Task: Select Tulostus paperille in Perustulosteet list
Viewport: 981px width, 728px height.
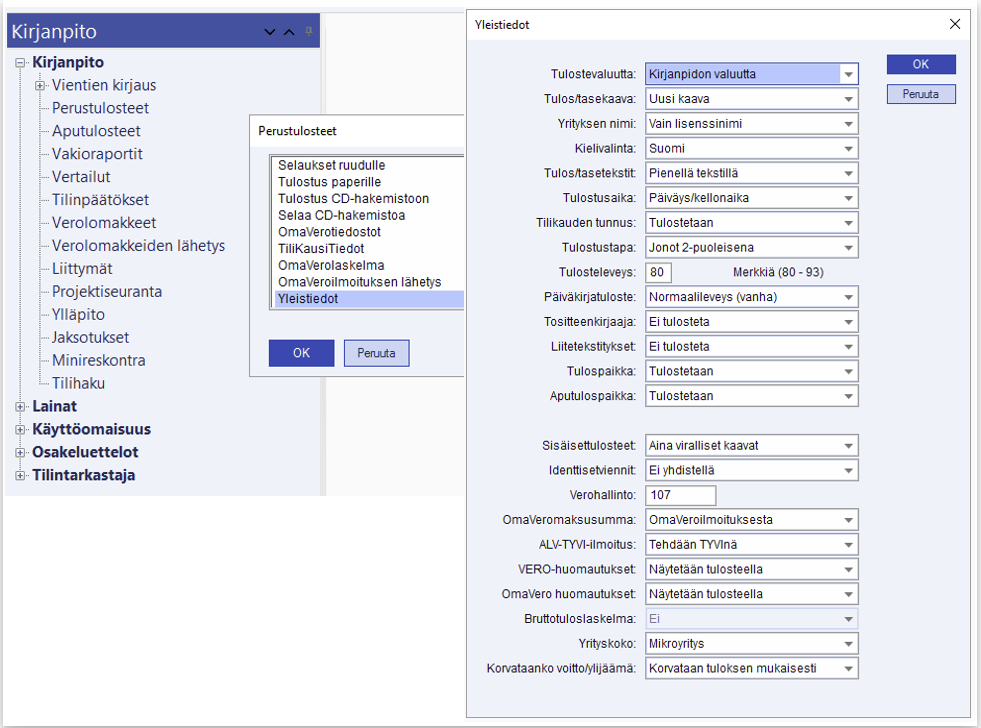Action: 329,182
